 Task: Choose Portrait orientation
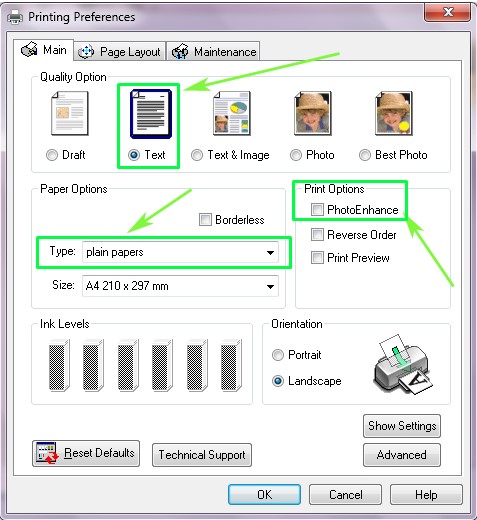(x=278, y=355)
